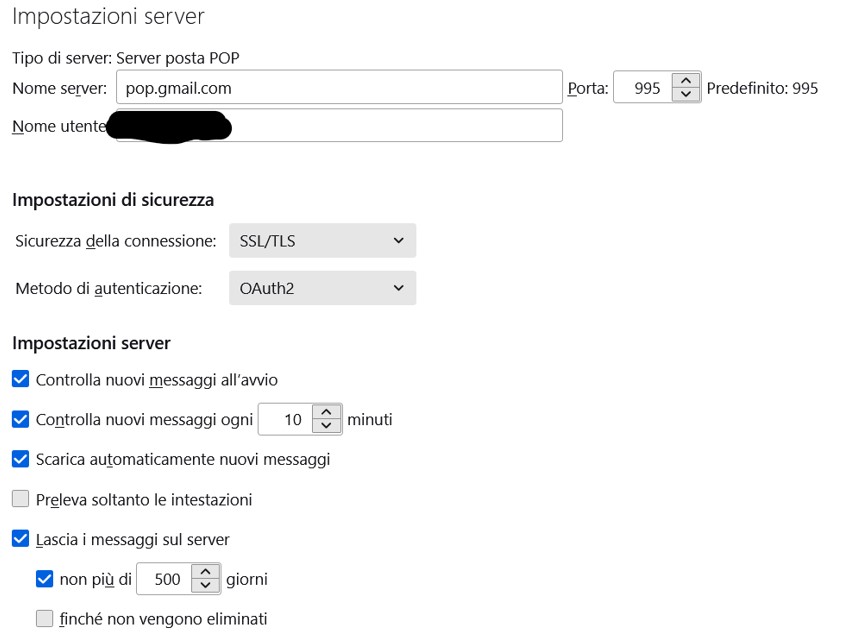This screenshot has height=637, width=843.
Task: Open the Metodo di autenticazione dropdown
Action: pyautogui.click(x=323, y=288)
